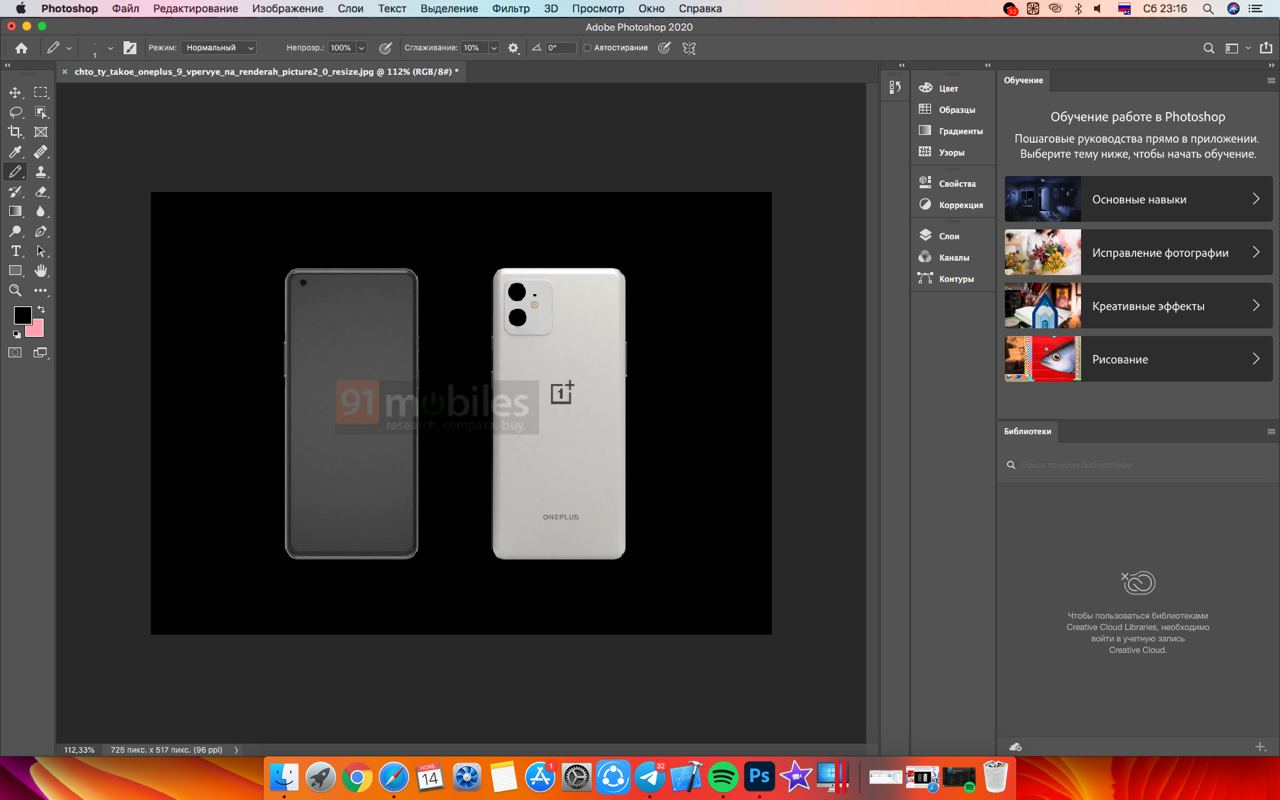
Task: Select the History Brush tool
Action: 15,191
